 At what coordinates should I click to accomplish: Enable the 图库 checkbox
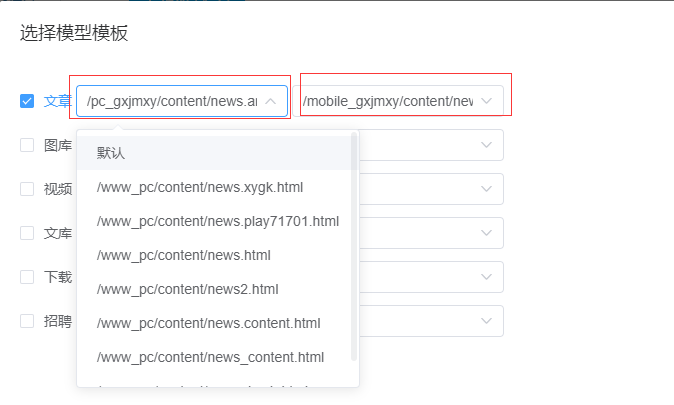click(x=27, y=145)
